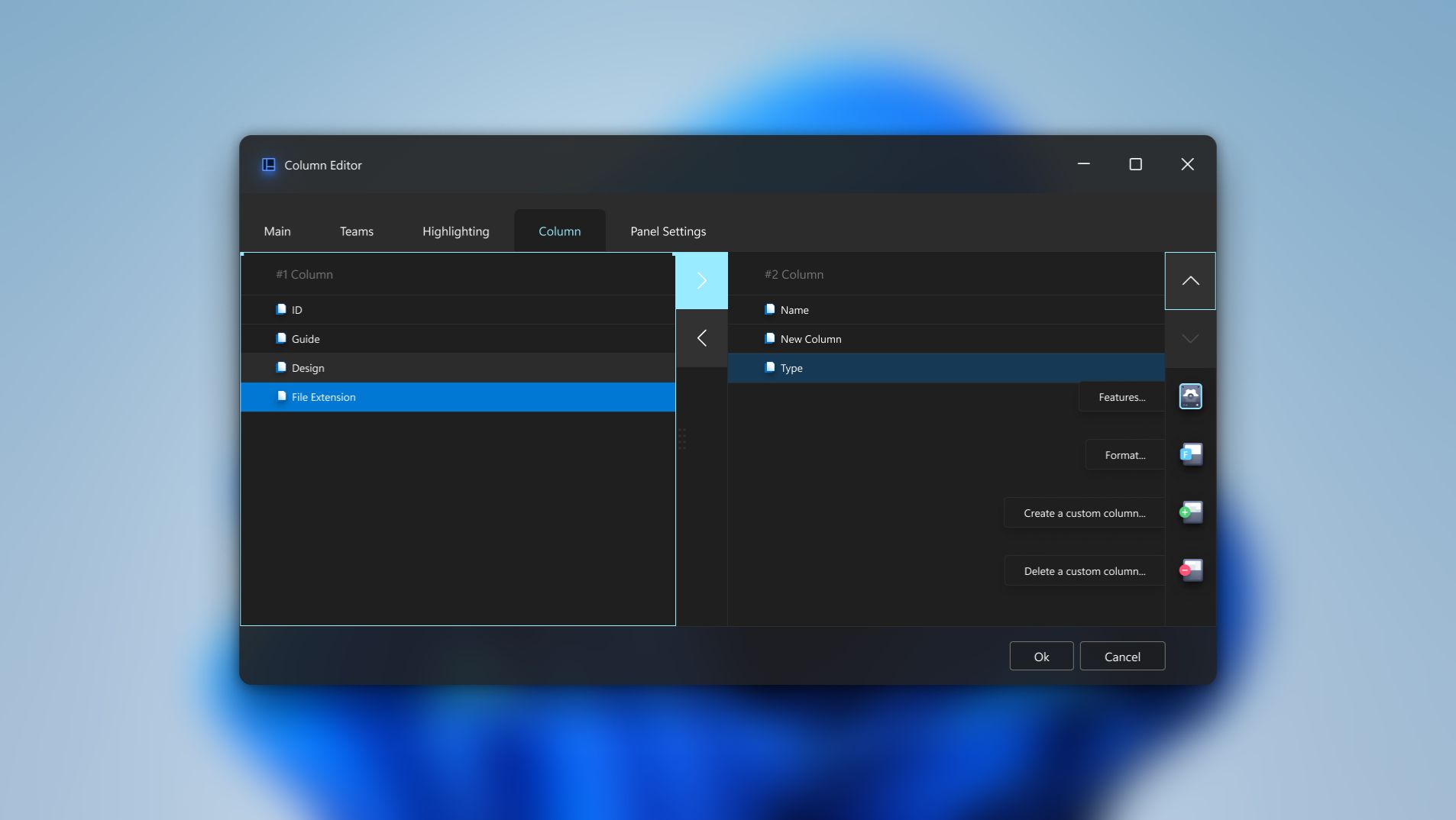Viewport: 1456px width, 820px height.
Task: Click the Delete a custom column button
Action: coord(1086,570)
